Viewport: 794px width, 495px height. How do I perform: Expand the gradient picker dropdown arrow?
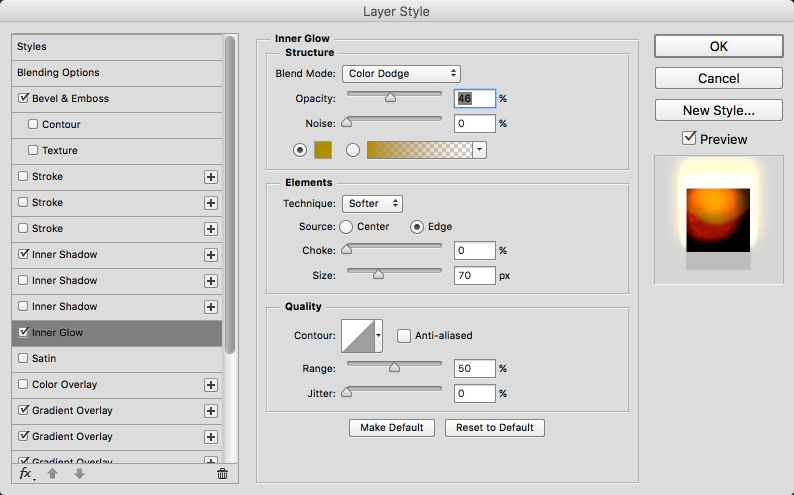click(x=479, y=149)
